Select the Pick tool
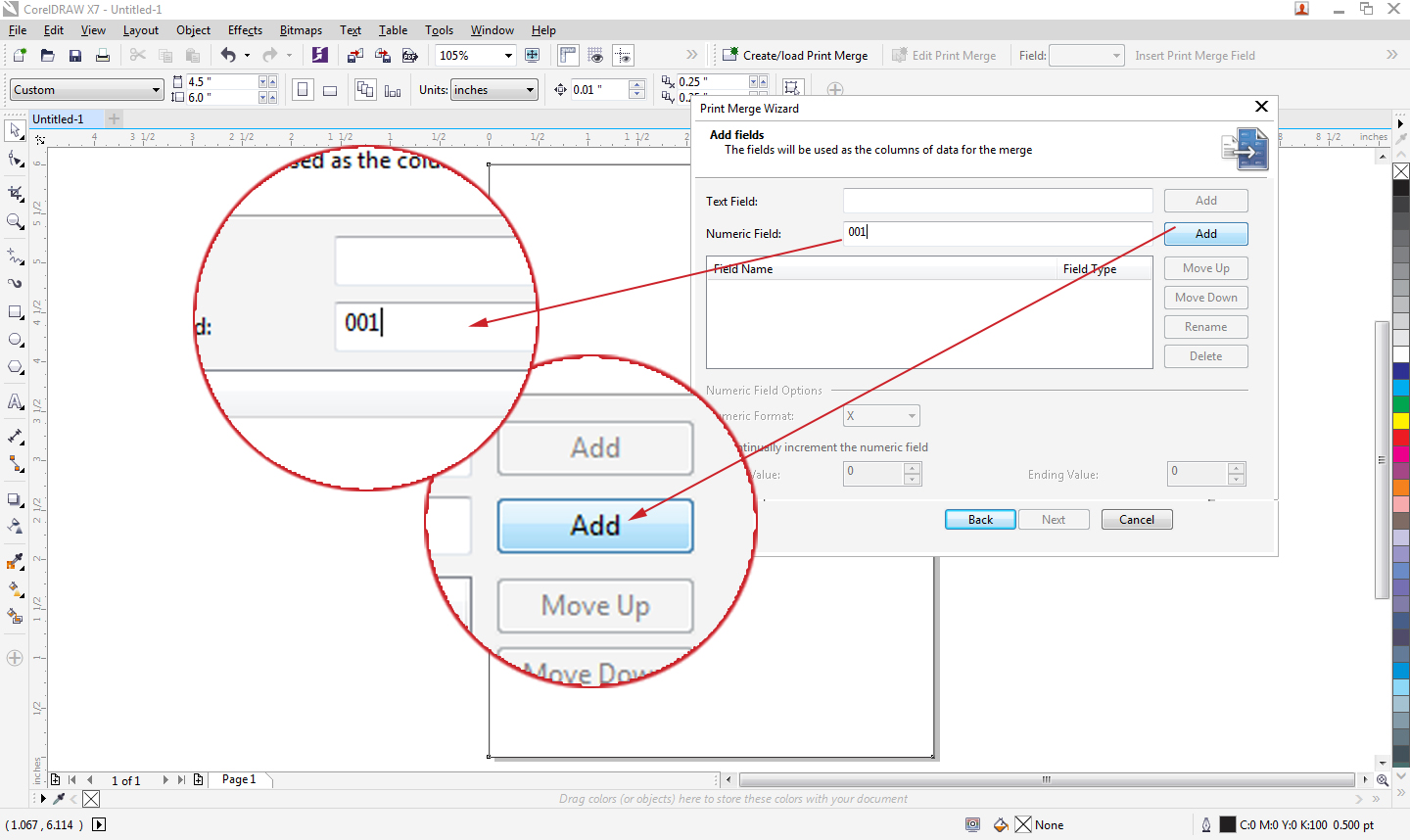Screen dimensions: 1410x840 (15, 130)
